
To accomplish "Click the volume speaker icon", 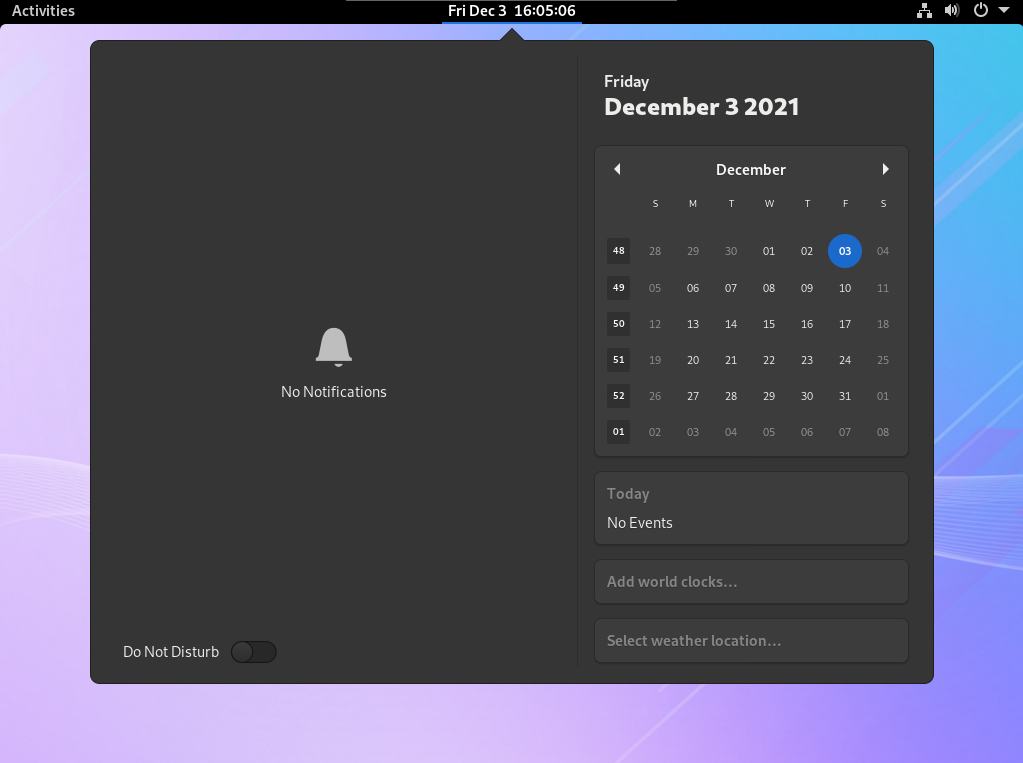I will tap(952, 11).
